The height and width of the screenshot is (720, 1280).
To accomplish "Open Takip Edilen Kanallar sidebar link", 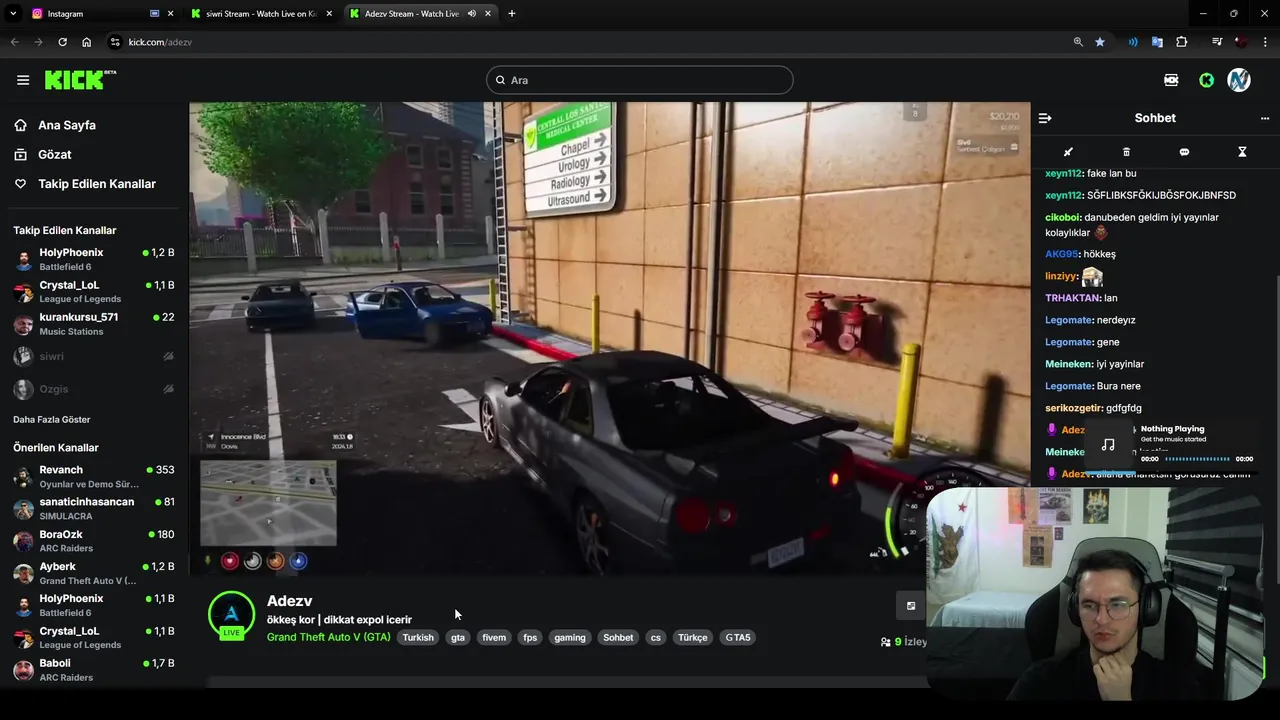I will click(x=95, y=184).
